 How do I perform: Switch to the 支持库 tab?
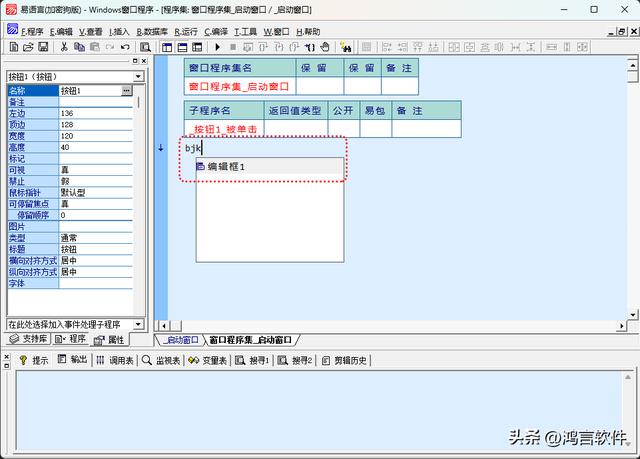tap(29, 340)
